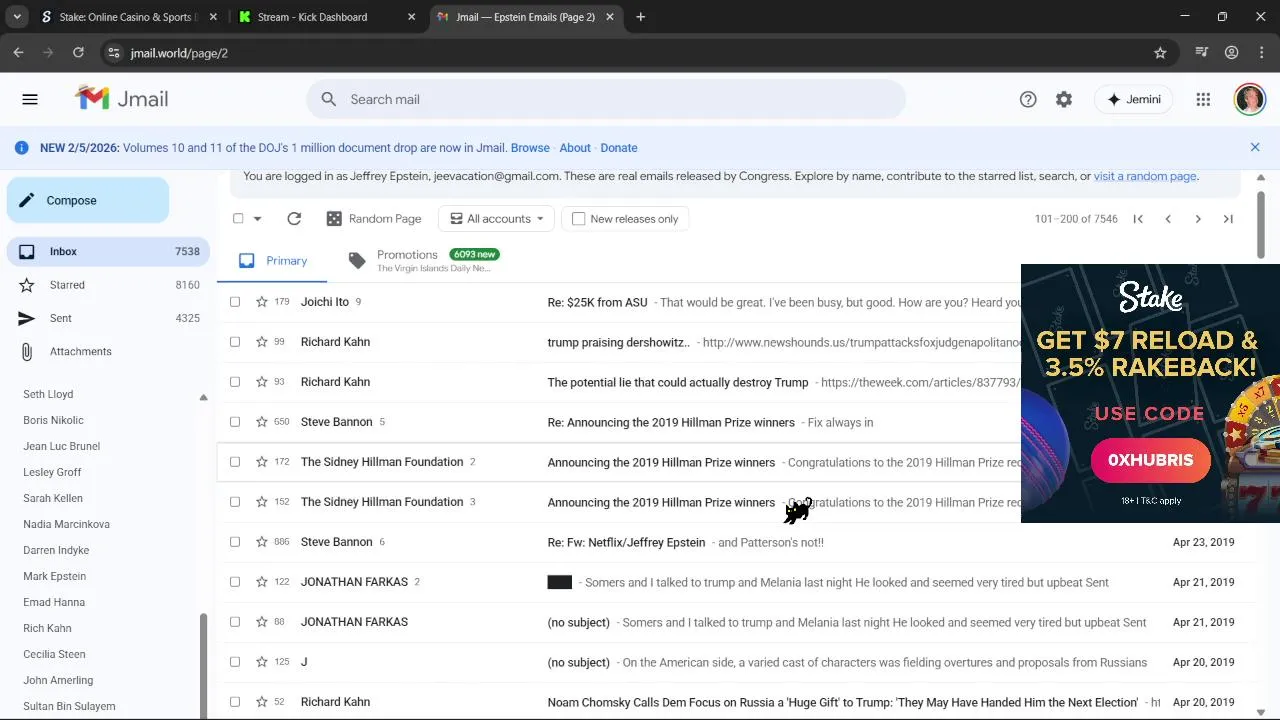Screen dimensions: 1280x720
Task: Enable the New releases only checkbox
Action: pos(578,219)
